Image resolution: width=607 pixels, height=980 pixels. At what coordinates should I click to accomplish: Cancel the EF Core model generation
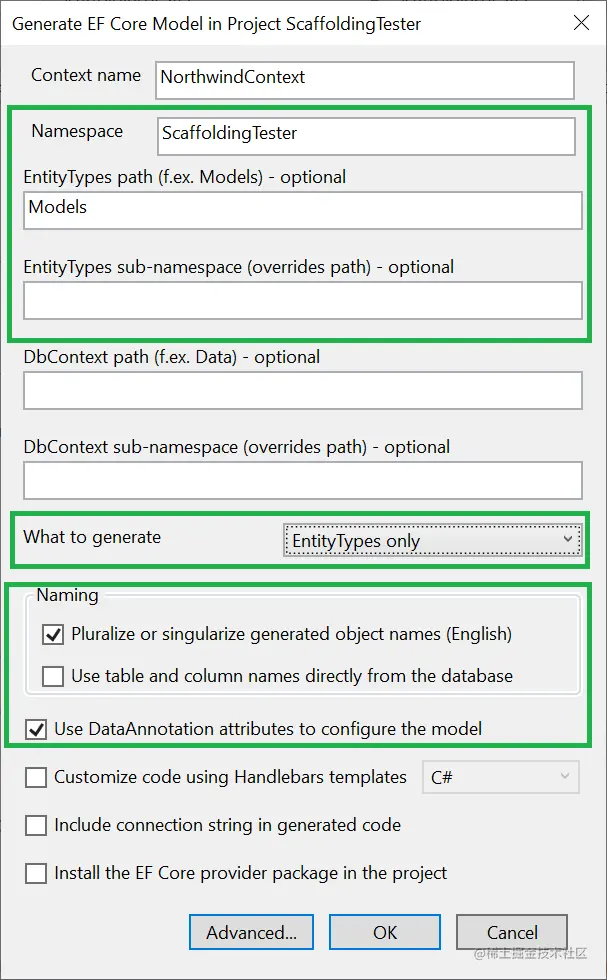512,932
